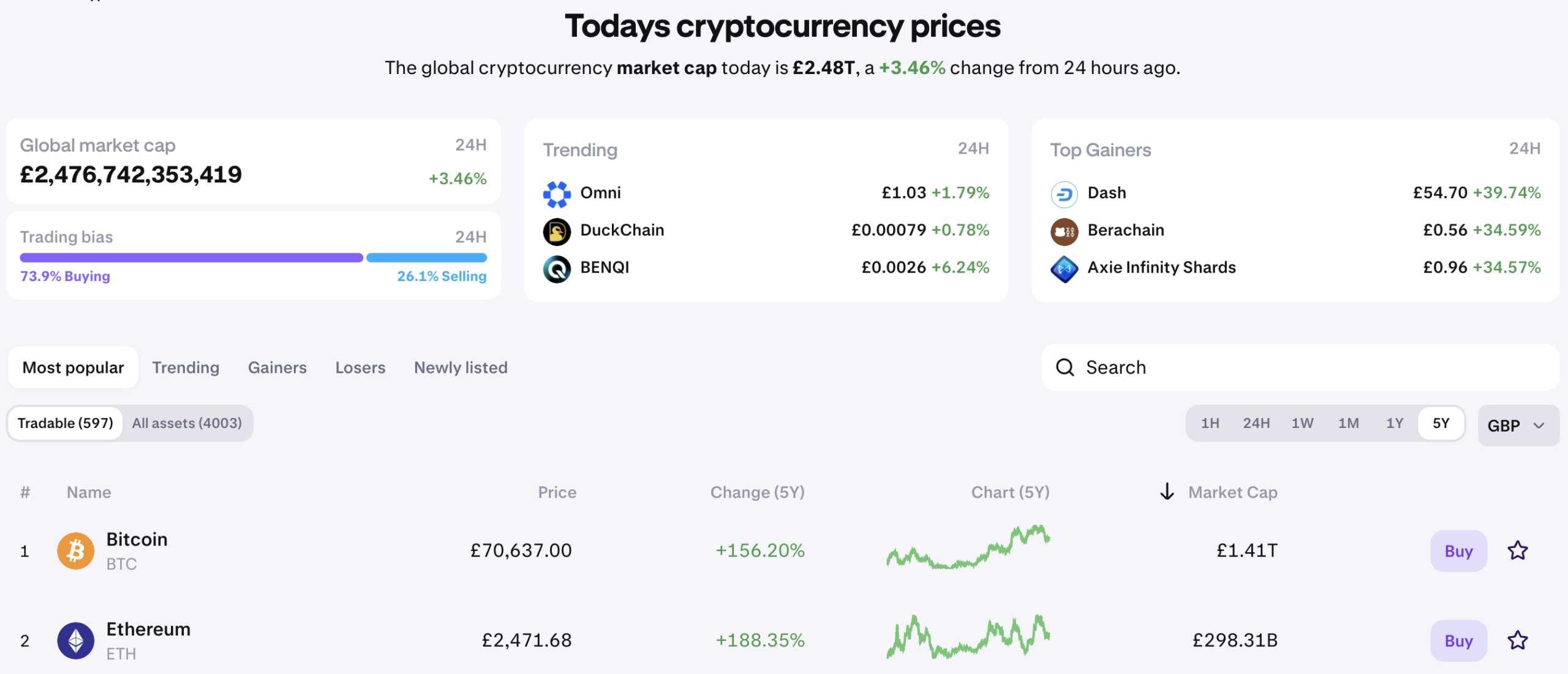This screenshot has width=1568, height=674.
Task: Toggle the 1M timeframe
Action: point(1349,422)
